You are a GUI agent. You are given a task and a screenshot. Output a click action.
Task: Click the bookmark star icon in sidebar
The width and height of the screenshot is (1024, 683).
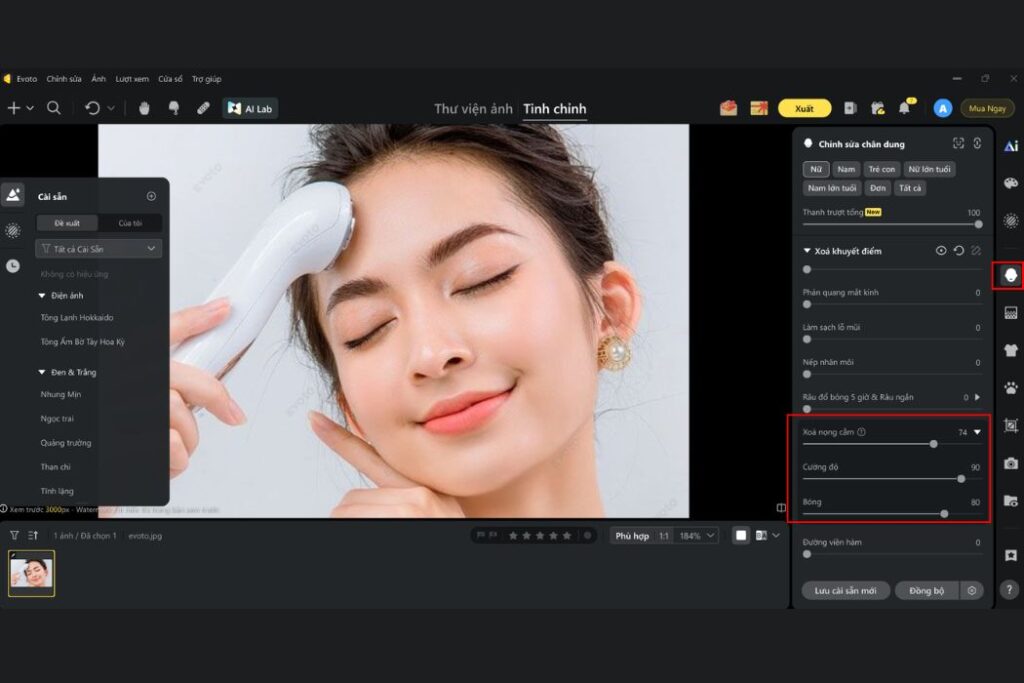tap(1011, 555)
